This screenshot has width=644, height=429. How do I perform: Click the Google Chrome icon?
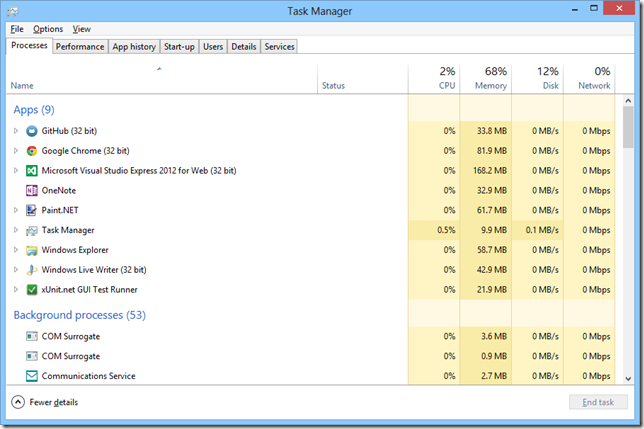click(x=32, y=151)
